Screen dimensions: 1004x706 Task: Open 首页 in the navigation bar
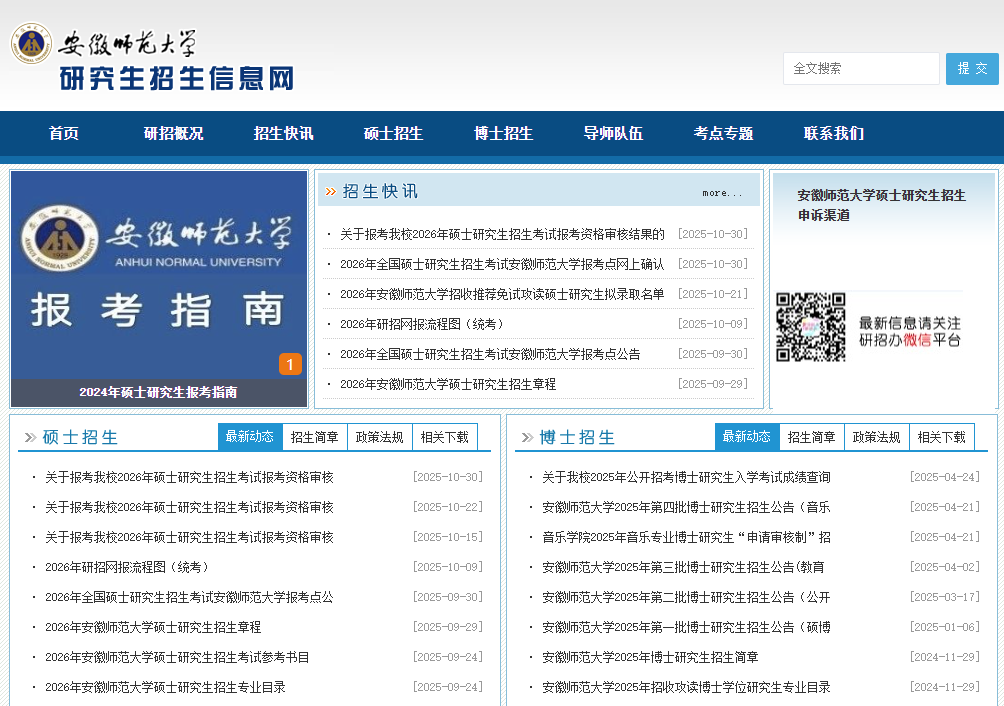(x=64, y=134)
